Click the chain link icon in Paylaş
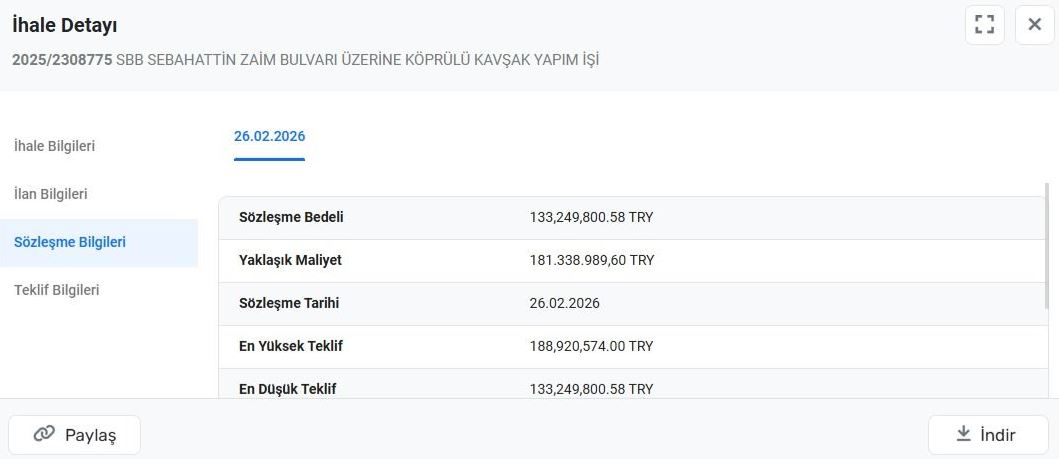The image size is (1059, 459). point(44,434)
